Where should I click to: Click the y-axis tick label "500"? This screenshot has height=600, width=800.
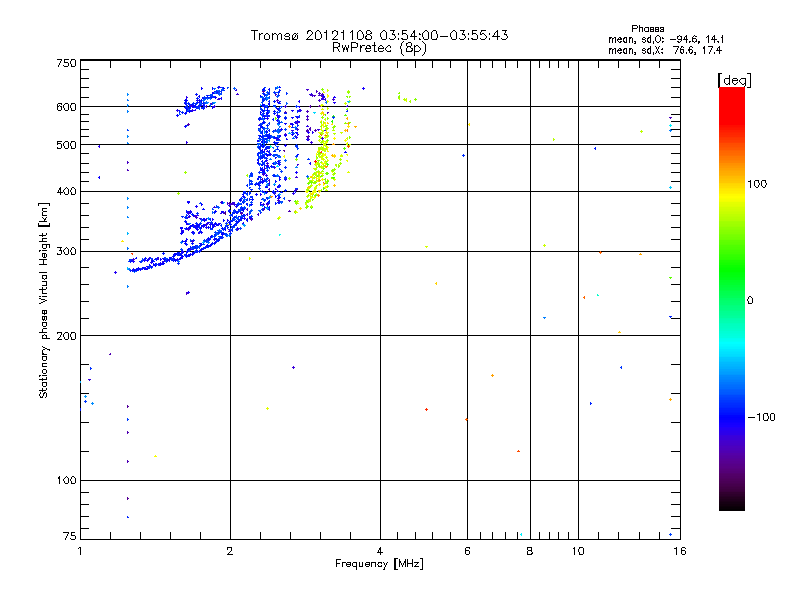[x=66, y=145]
